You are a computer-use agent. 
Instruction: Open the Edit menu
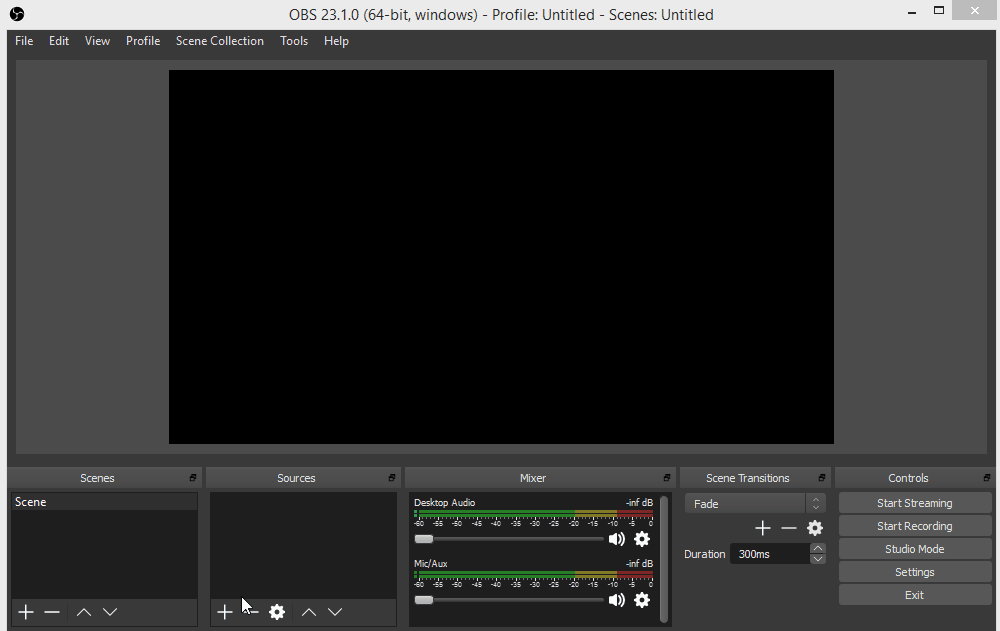[59, 41]
